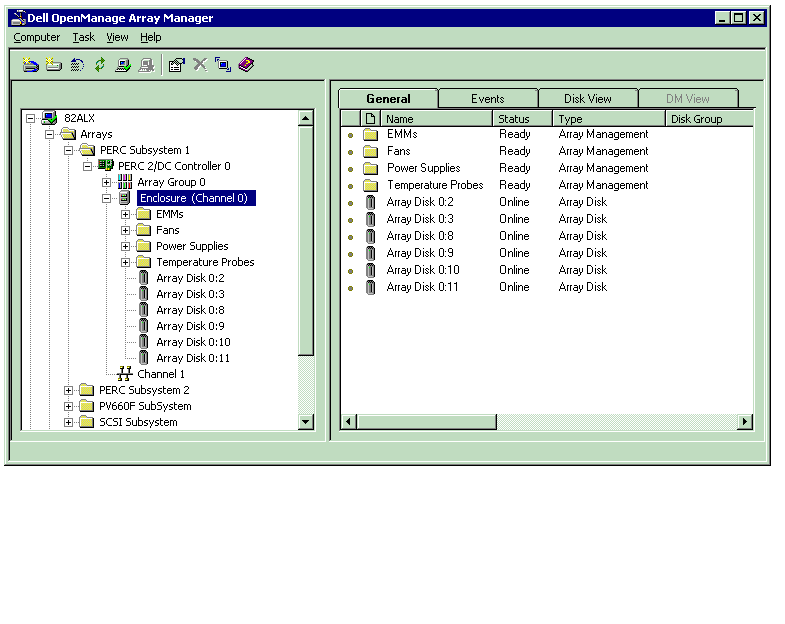
Task: Expand the Fans folder in tree
Action: [x=125, y=230]
